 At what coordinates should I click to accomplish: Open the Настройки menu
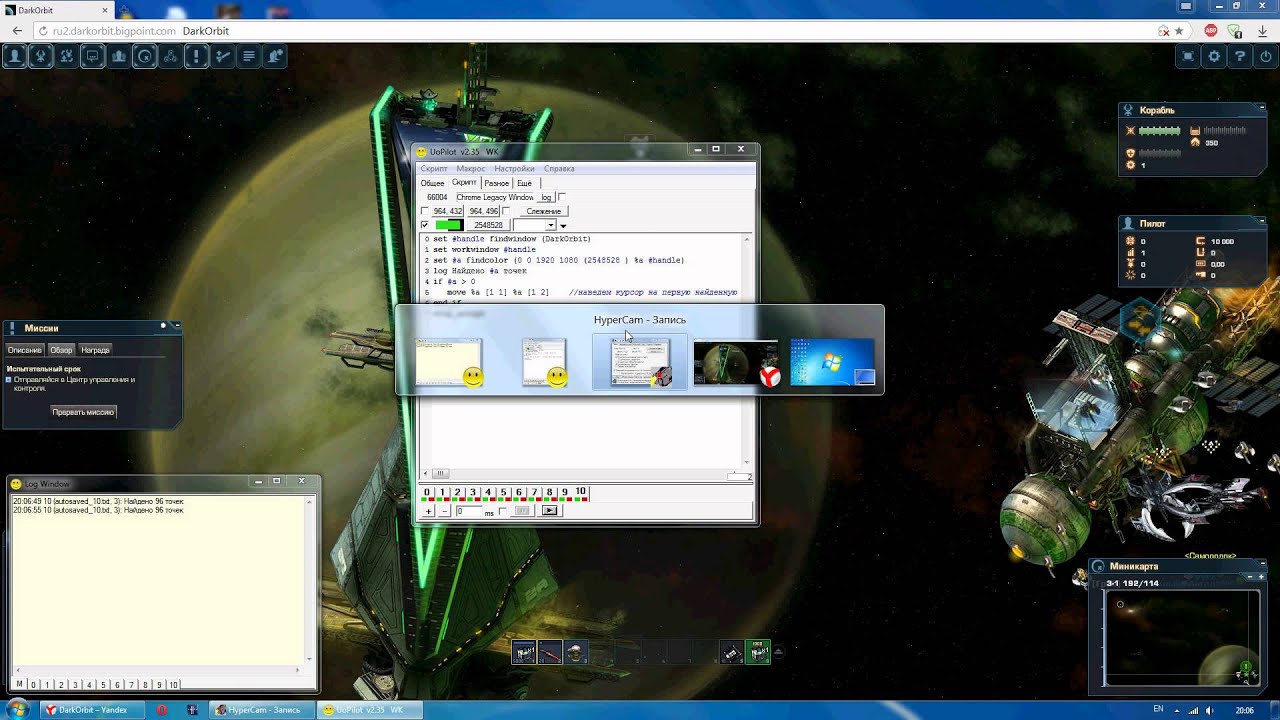click(x=514, y=168)
